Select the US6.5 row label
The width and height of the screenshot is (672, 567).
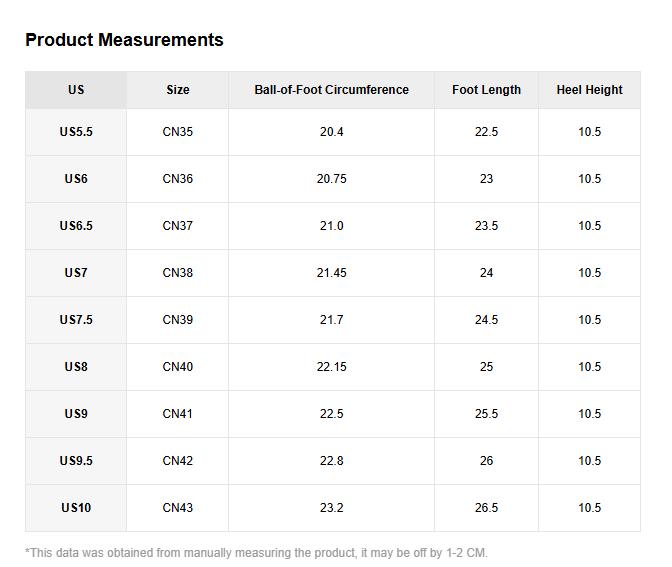[x=76, y=226]
